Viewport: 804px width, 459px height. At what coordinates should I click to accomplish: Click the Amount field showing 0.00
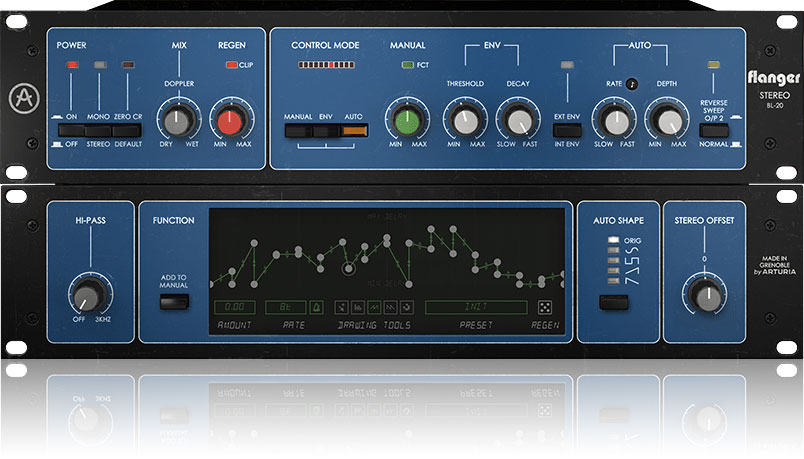click(234, 307)
